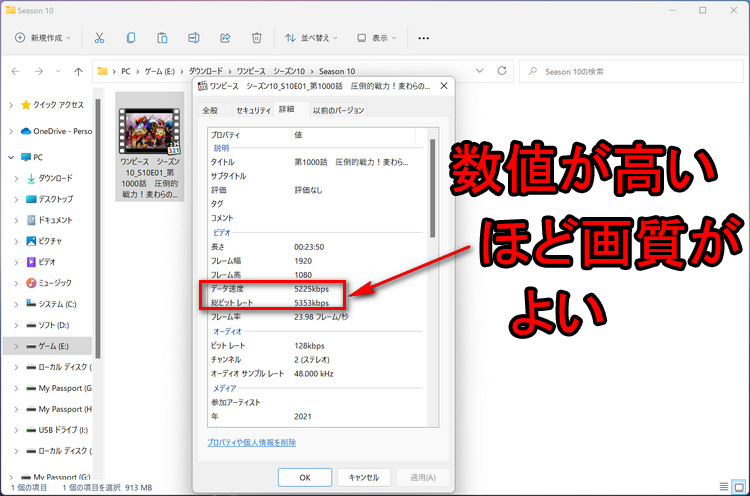Click the 長さ value 00:23:50
This screenshot has width=750, height=496.
(x=309, y=247)
